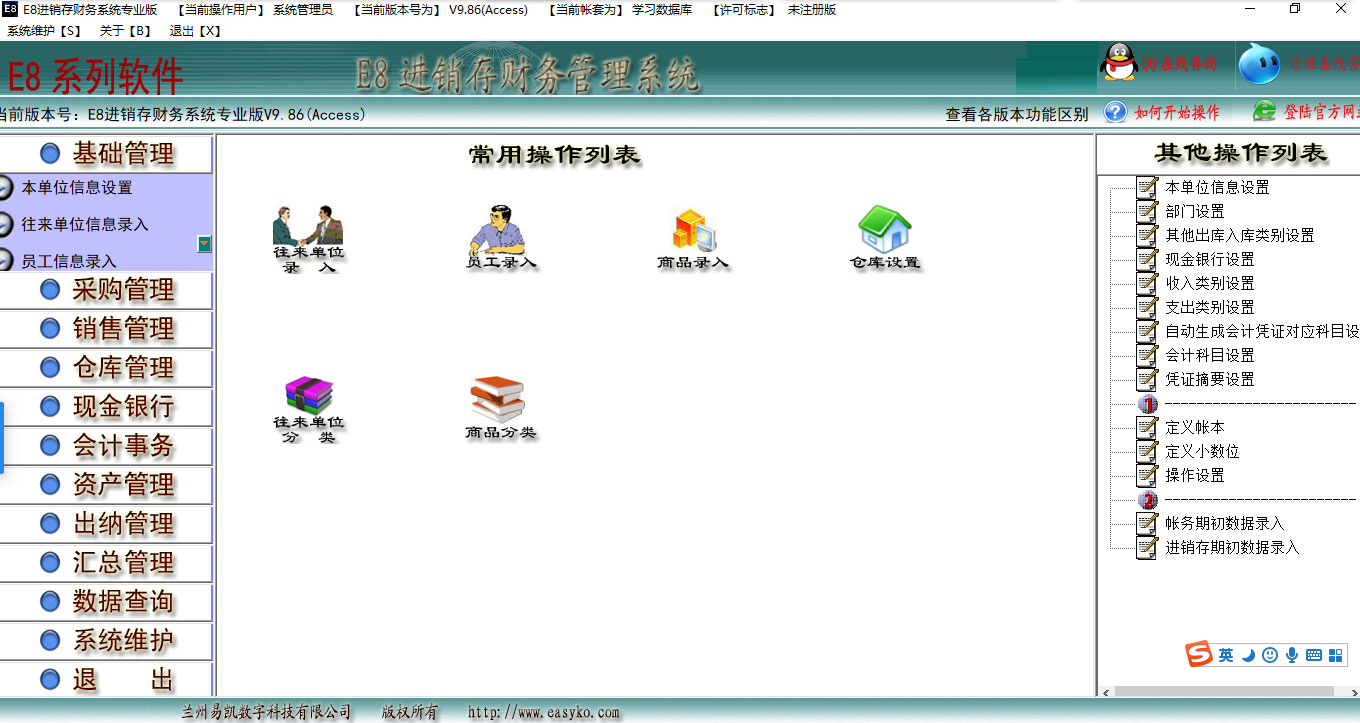
Task: Click notepad icon beside 部门设置
Action: 1148,211
